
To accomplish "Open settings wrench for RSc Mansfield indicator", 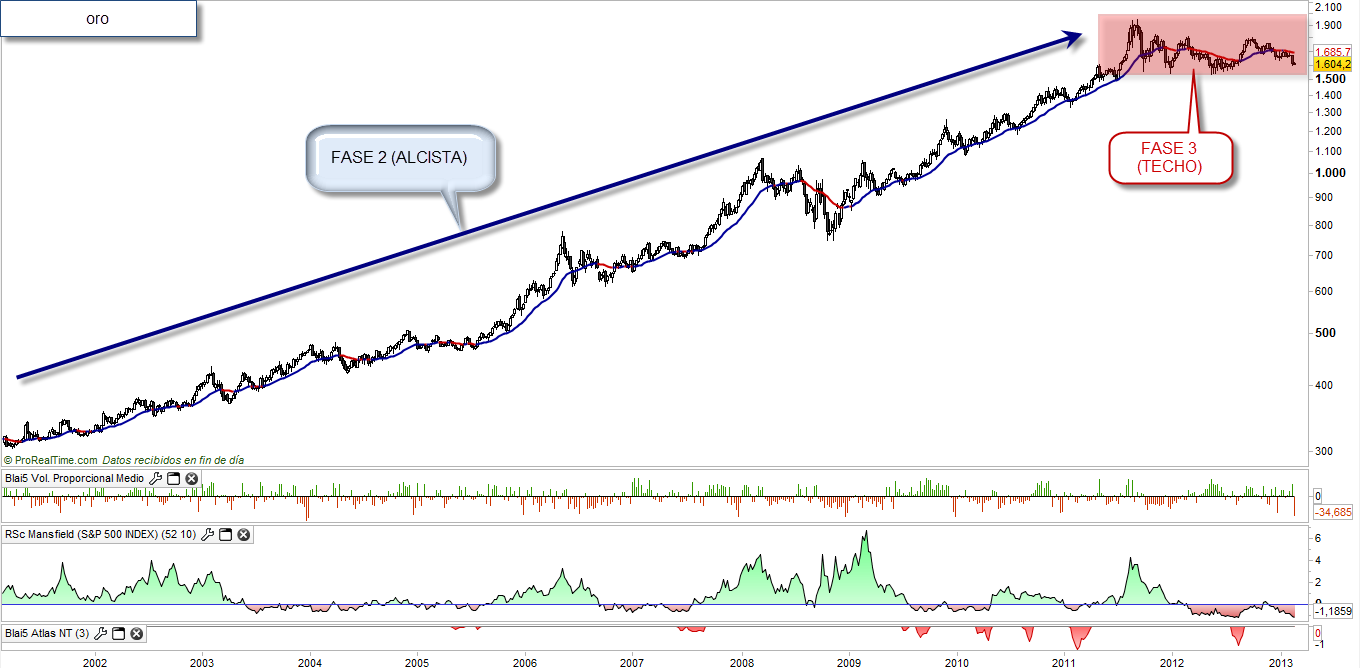I will [208, 535].
